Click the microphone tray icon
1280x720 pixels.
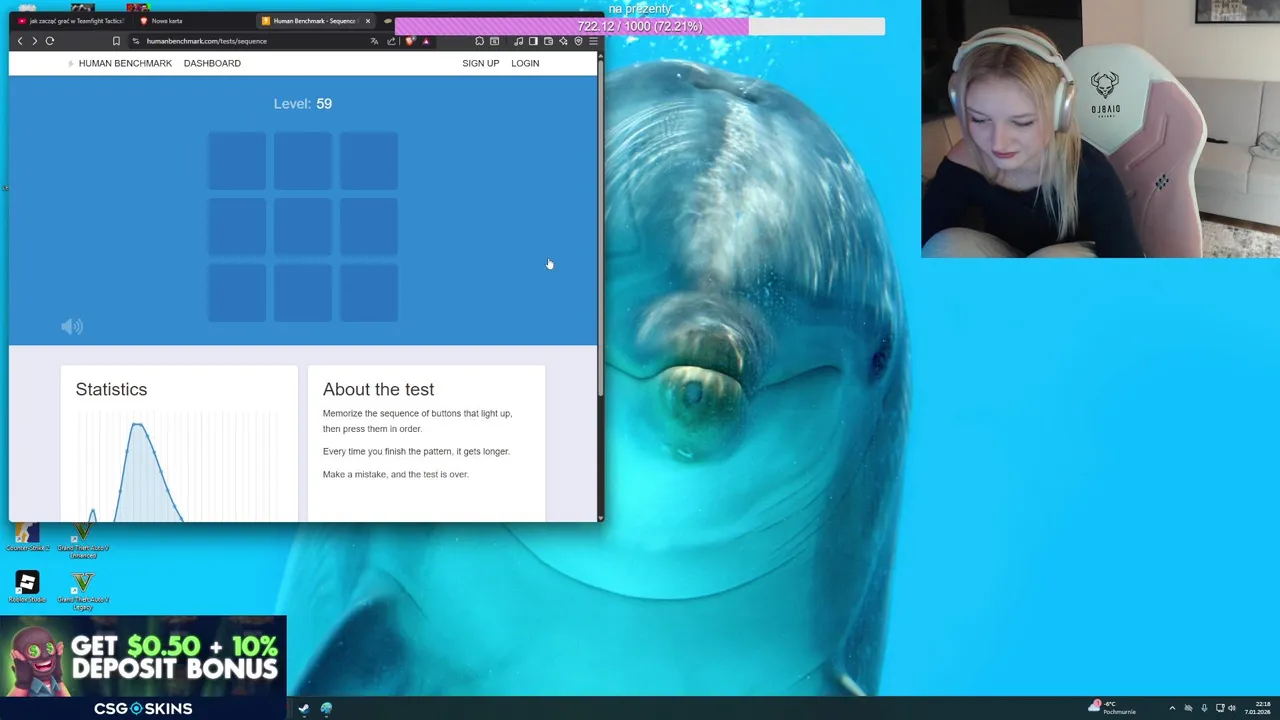1204,708
